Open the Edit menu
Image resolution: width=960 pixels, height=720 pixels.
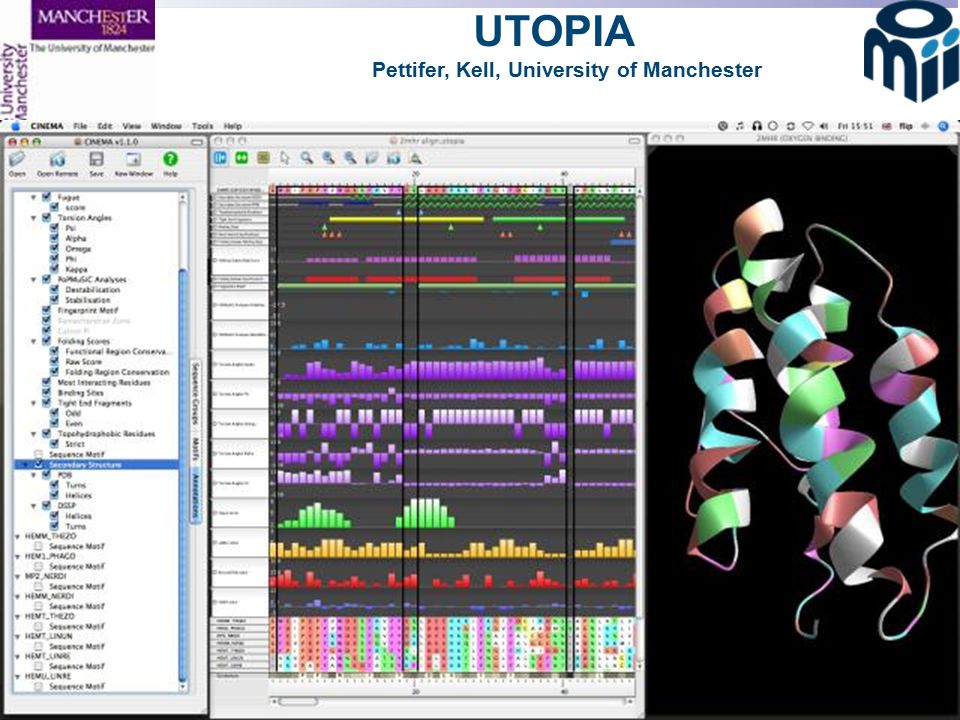105,126
